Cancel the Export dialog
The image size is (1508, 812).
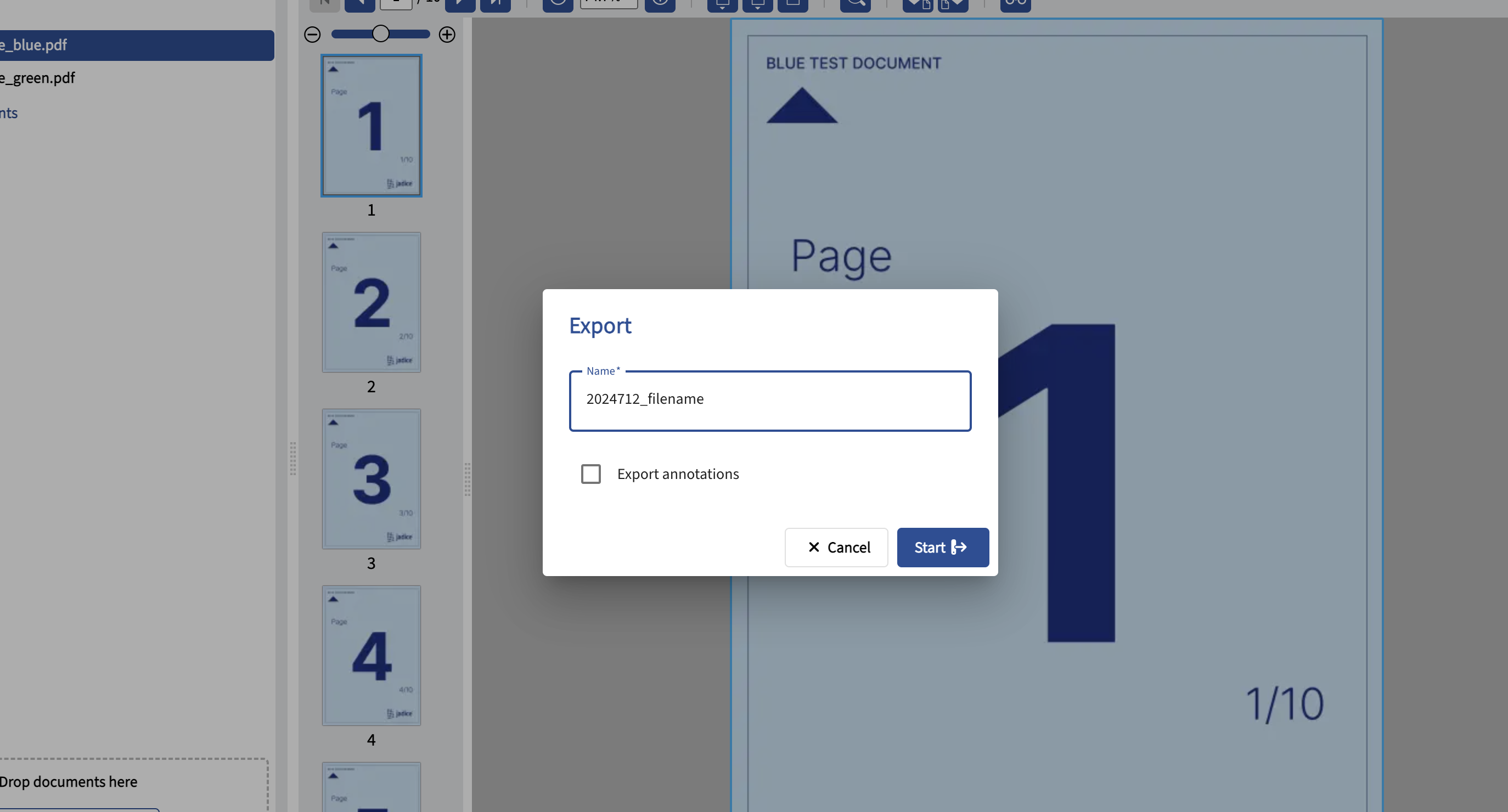[x=836, y=547]
